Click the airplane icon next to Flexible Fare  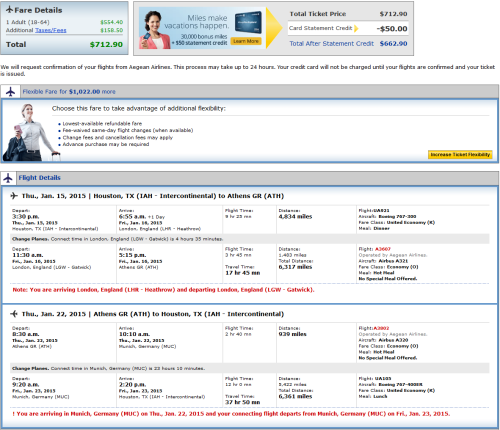click(11, 91)
